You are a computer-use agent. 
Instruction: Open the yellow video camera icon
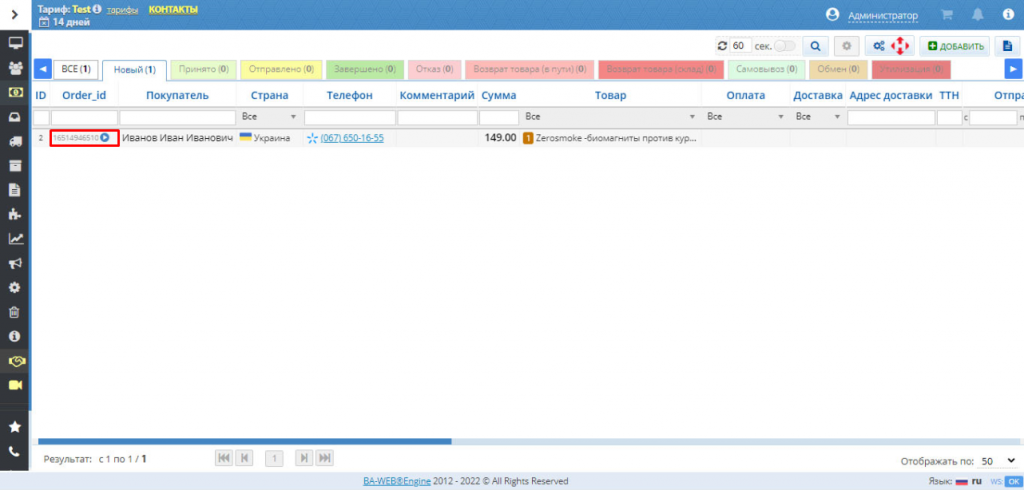[15, 385]
